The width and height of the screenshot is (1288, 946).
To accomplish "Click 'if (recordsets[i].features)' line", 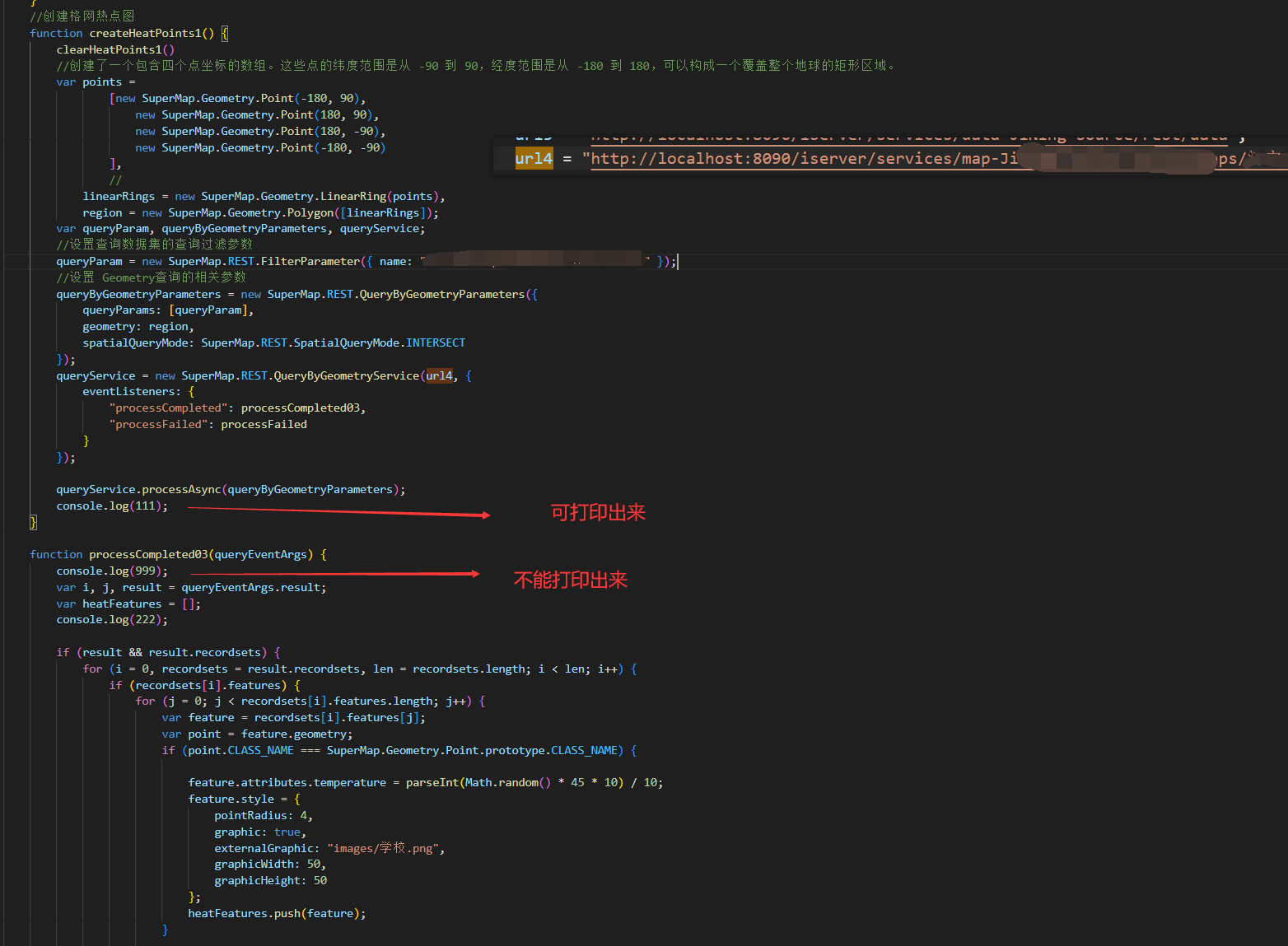I will [204, 685].
